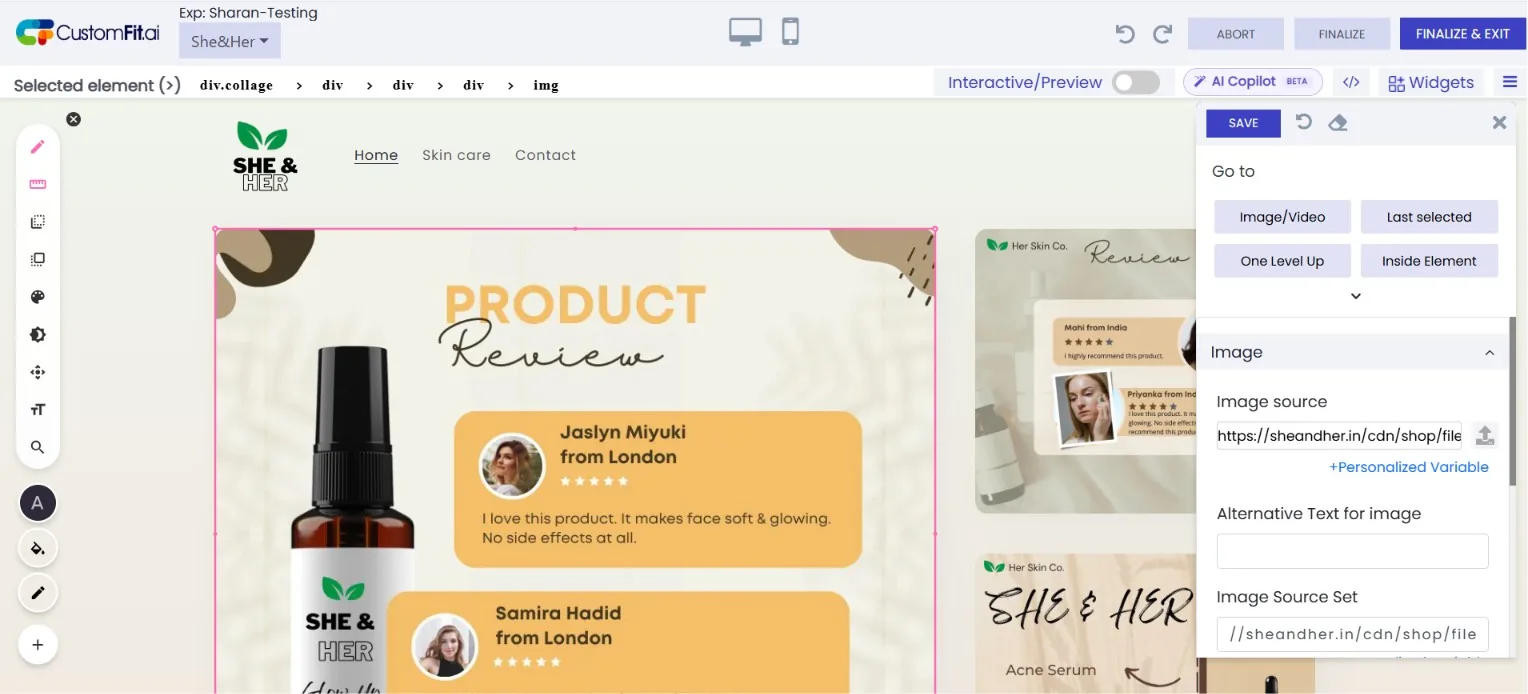This screenshot has width=1528, height=694.
Task: Expand more Go to options chevron
Action: click(1356, 296)
